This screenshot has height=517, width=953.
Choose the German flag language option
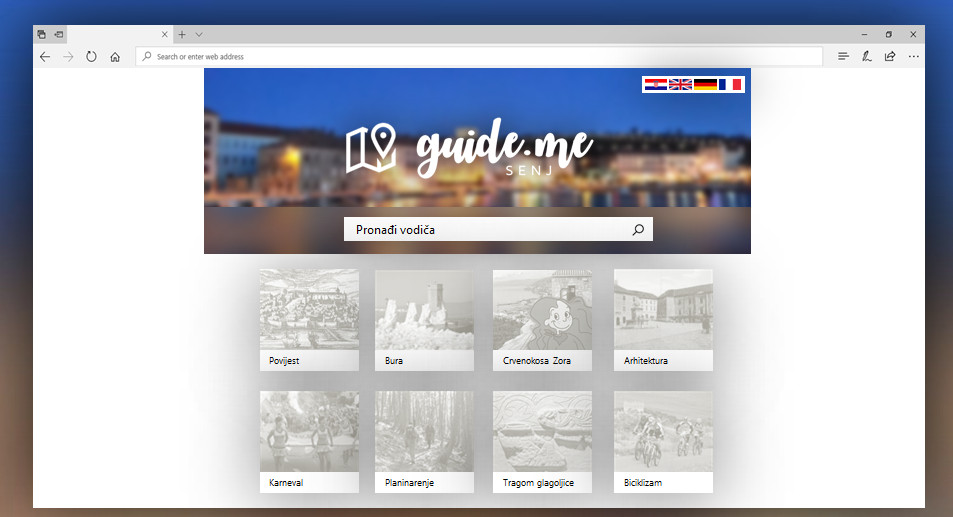pyautogui.click(x=705, y=85)
